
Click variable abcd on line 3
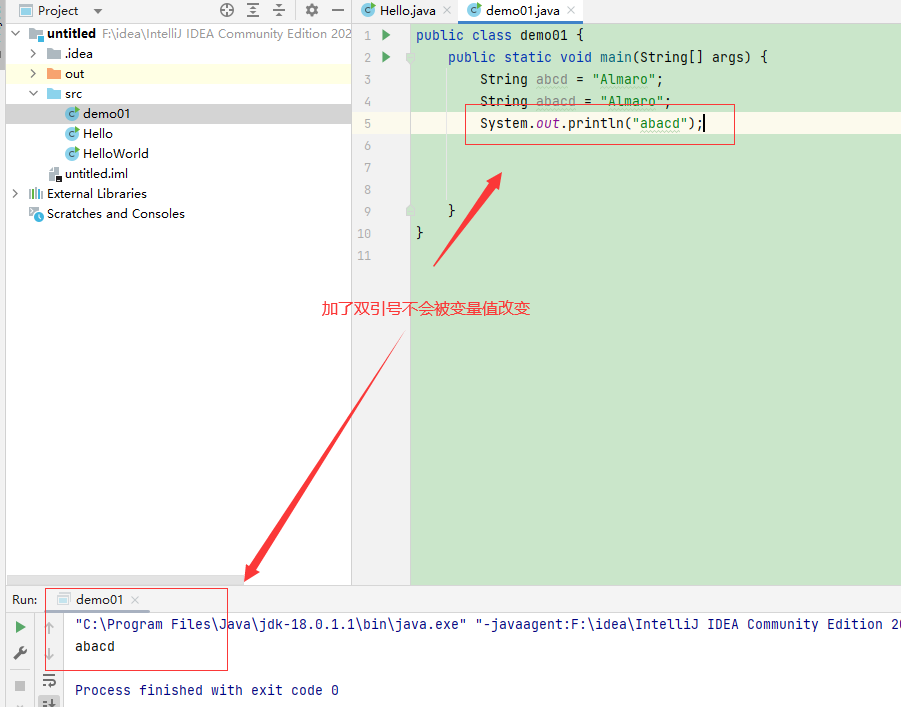[552, 79]
